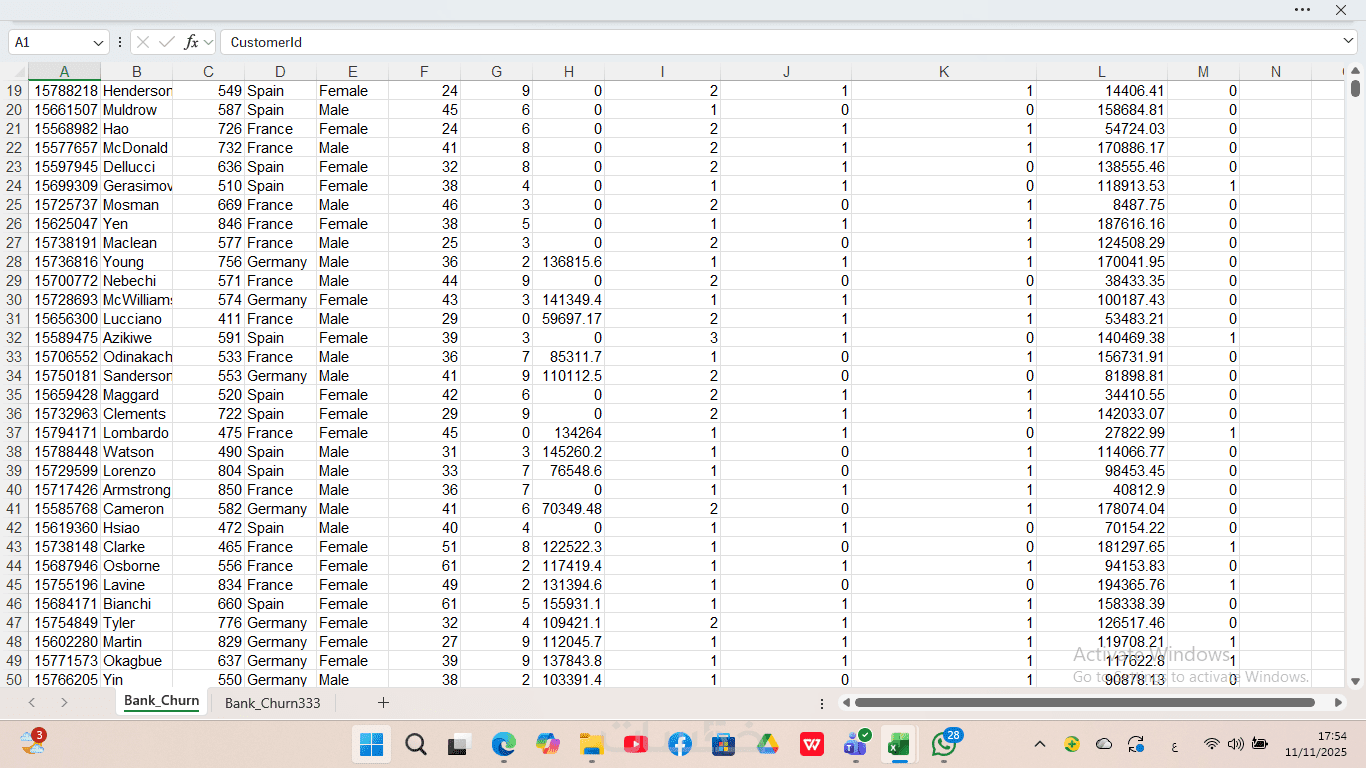
Task: Open Microsoft Teams from the taskbar
Action: [x=855, y=744]
